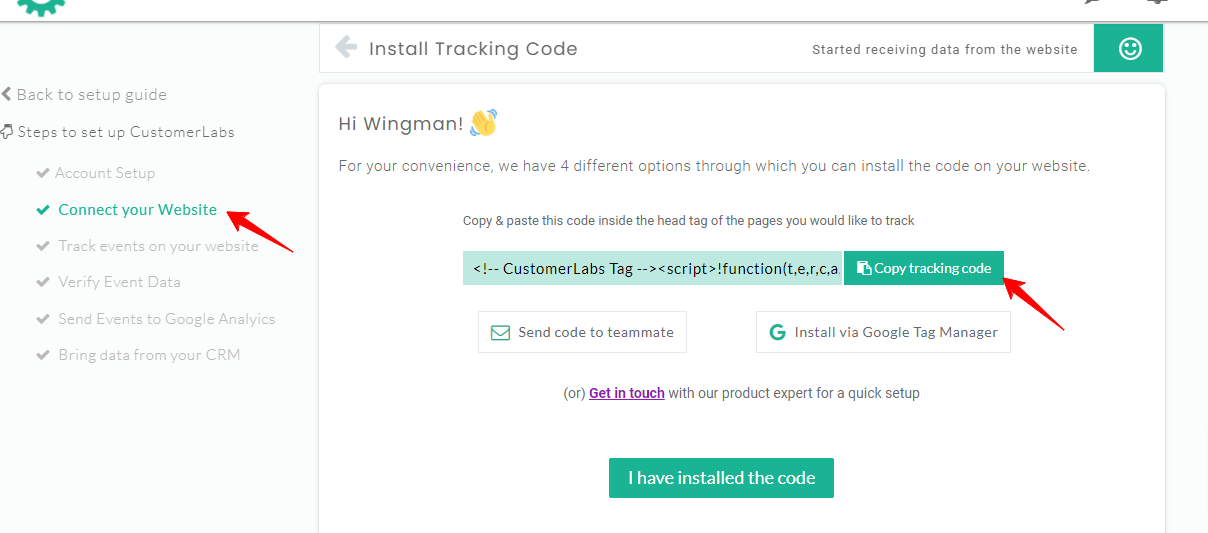
Task: Click the clipboard icon in Copy tracking code
Action: click(864, 268)
